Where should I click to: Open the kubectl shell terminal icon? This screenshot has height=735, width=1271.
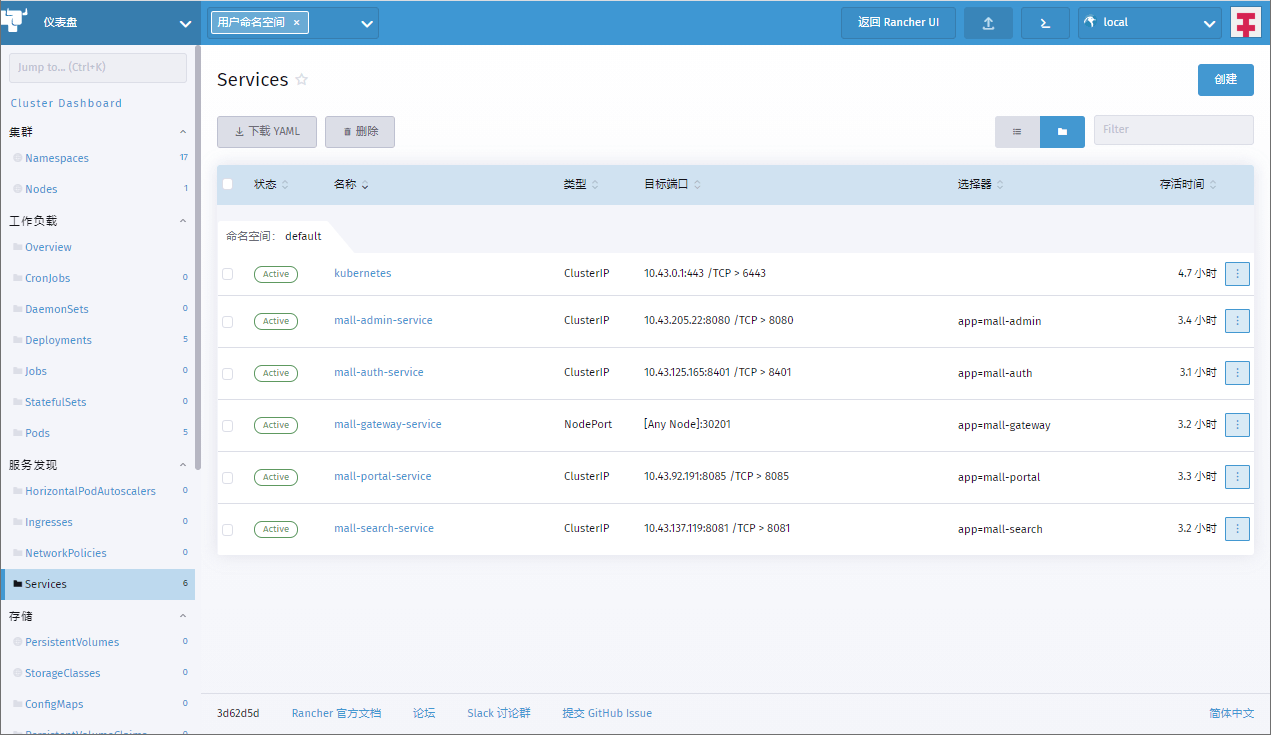pyautogui.click(x=1045, y=23)
